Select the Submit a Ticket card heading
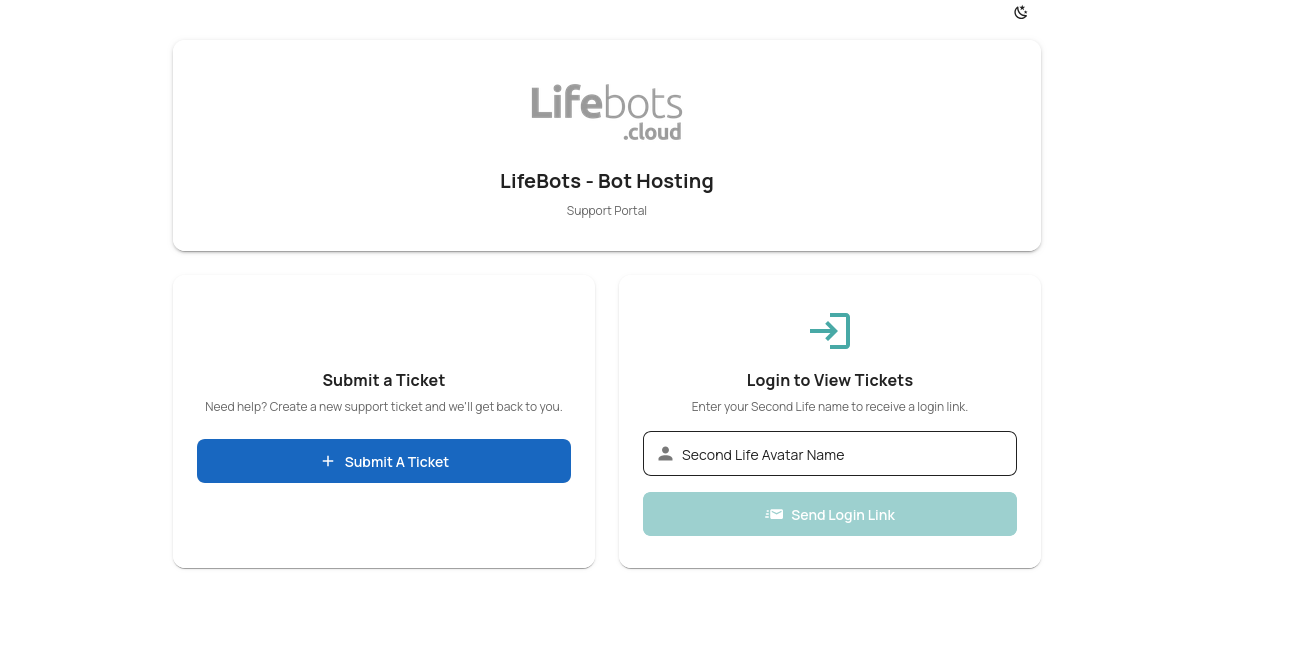Image resolution: width=1303 pixels, height=659 pixels. pyautogui.click(x=383, y=380)
